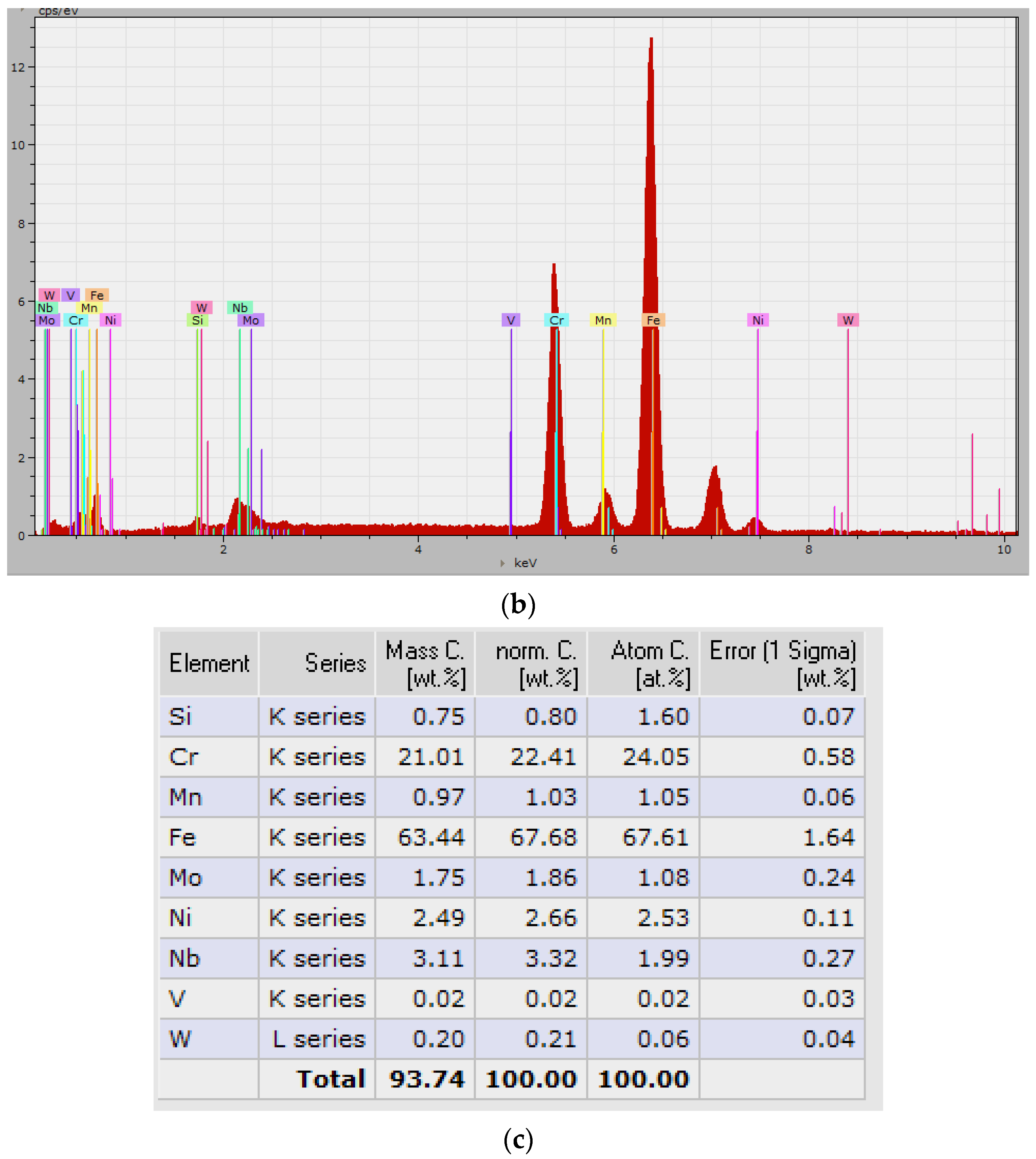
Task: Click the green Si marker near 1.7 keV
Action: pyautogui.click(x=197, y=320)
